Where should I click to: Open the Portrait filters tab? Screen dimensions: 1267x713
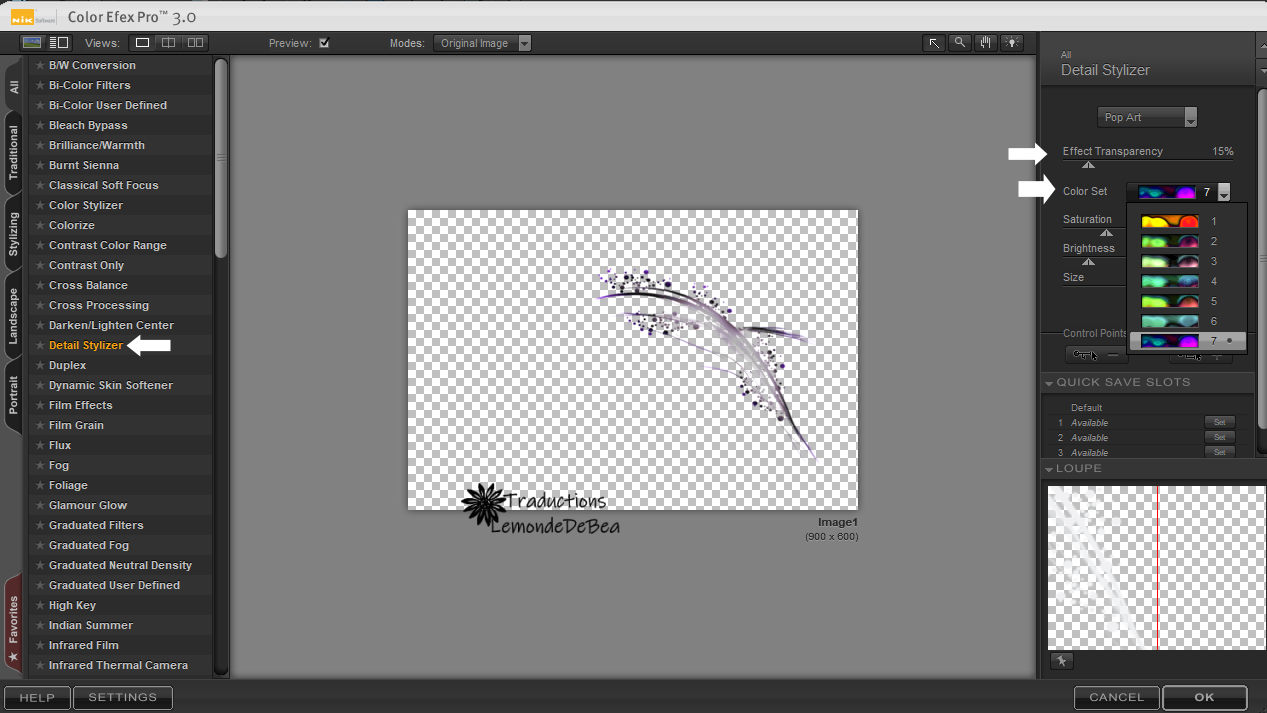pyautogui.click(x=14, y=396)
